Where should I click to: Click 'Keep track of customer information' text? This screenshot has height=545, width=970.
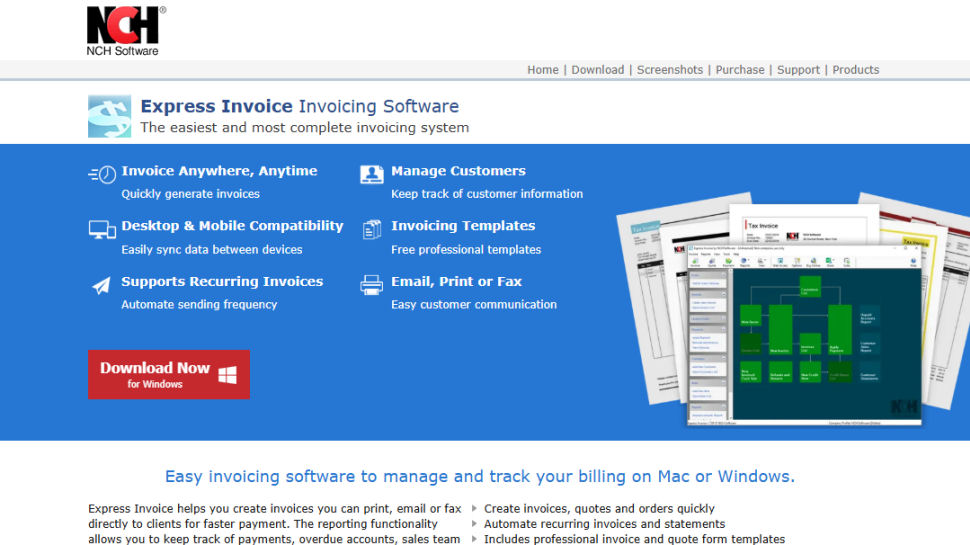click(x=487, y=194)
